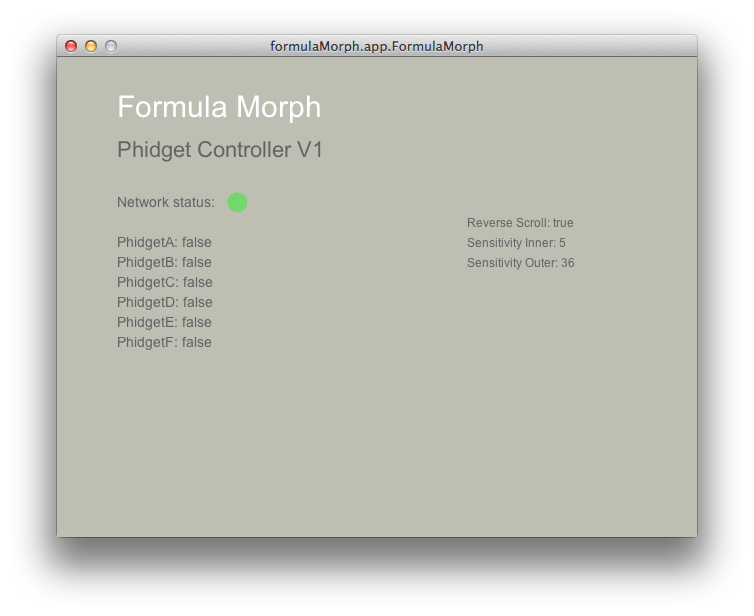Viewport: 754px width, 616px height.
Task: Click the Reverse Scroll: true setting
Action: pyautogui.click(x=520, y=223)
